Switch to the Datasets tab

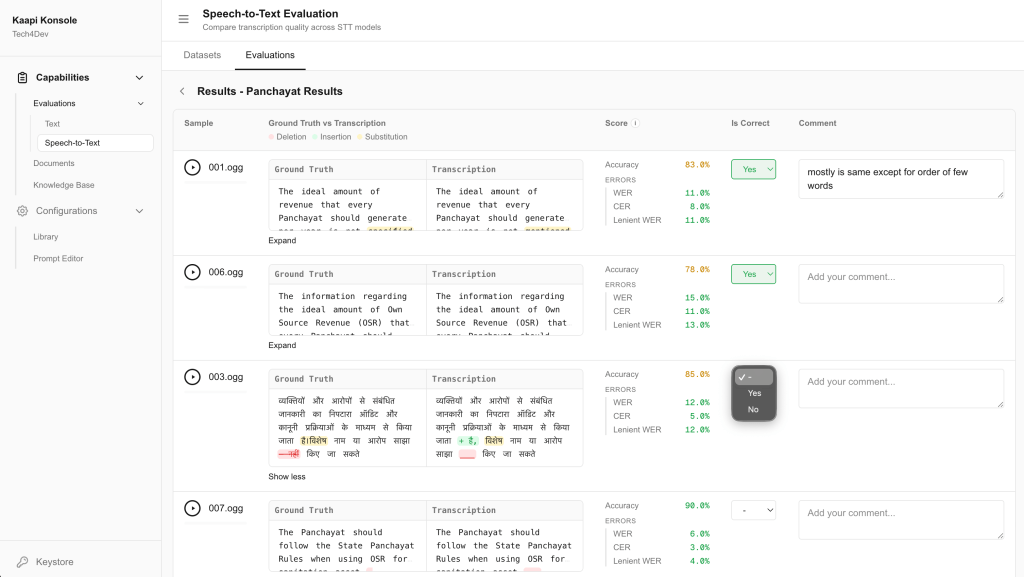point(202,55)
